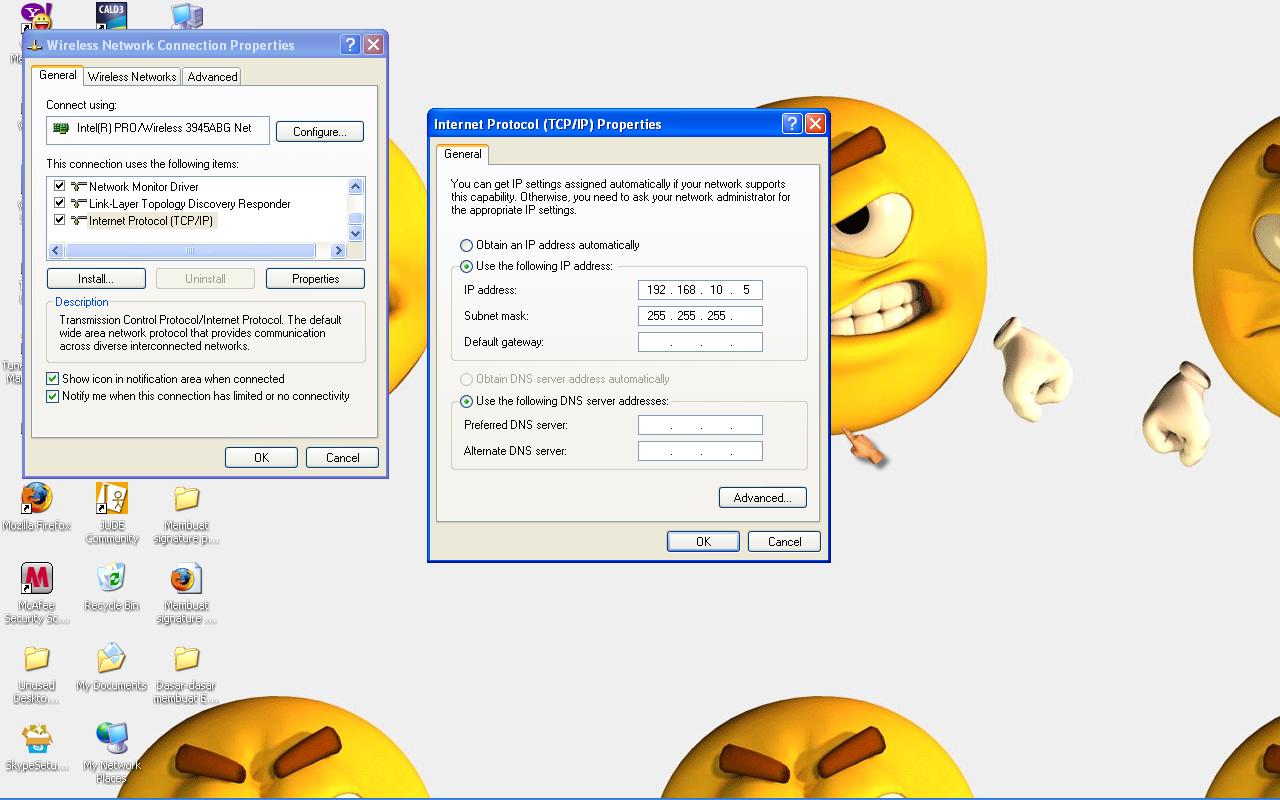Click the IP address field
Viewport: 1280px width, 800px height.
click(700, 290)
